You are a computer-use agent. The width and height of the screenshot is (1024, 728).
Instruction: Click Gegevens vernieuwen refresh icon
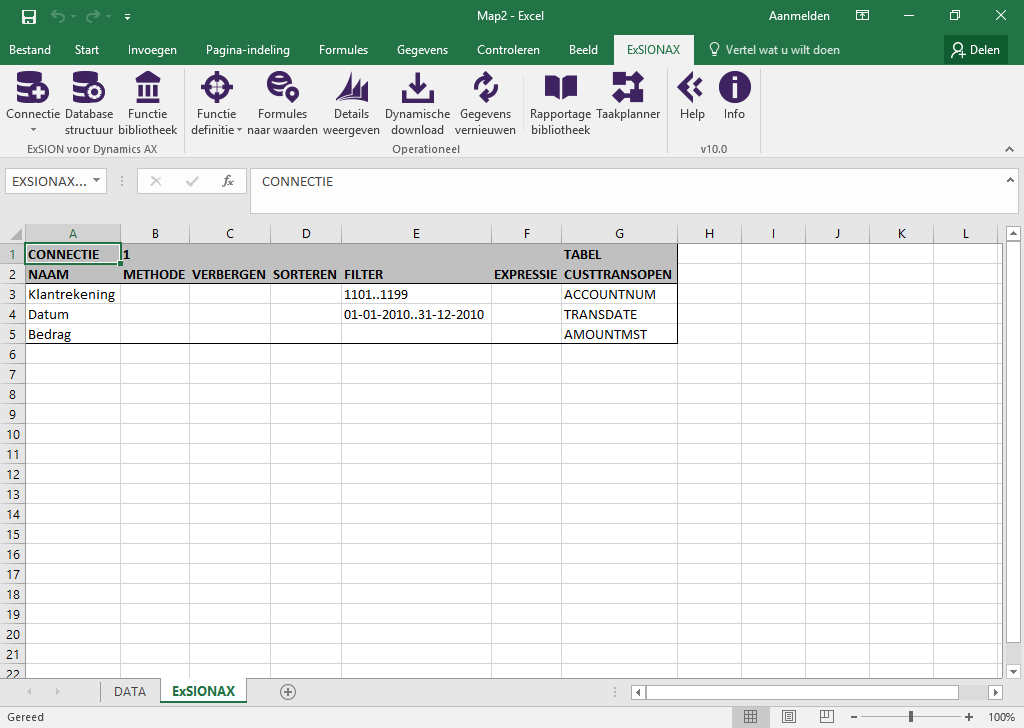click(x=485, y=87)
